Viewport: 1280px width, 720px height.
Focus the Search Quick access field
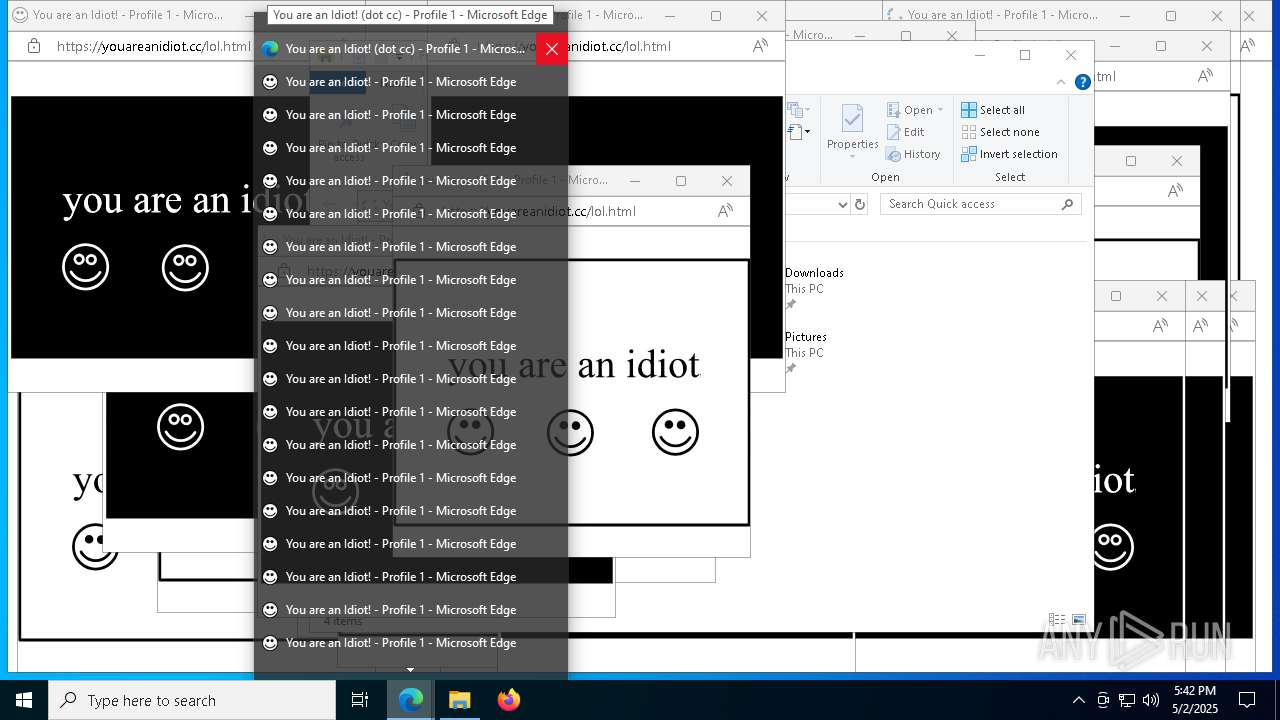[980, 204]
